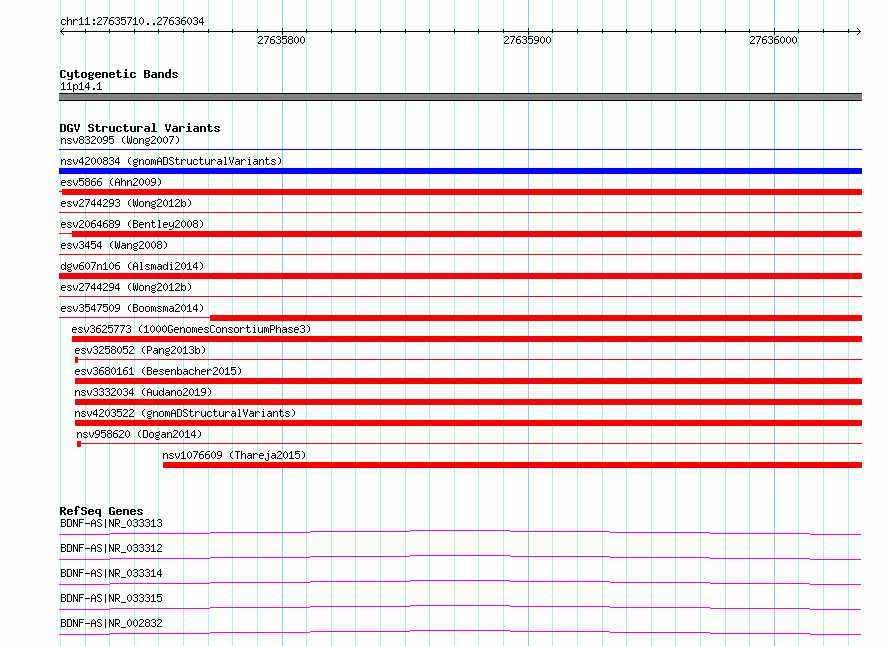This screenshot has height=646, width=890.
Task: Select esv3680161 (Besenbacher2015) variant
Action: click(158, 371)
